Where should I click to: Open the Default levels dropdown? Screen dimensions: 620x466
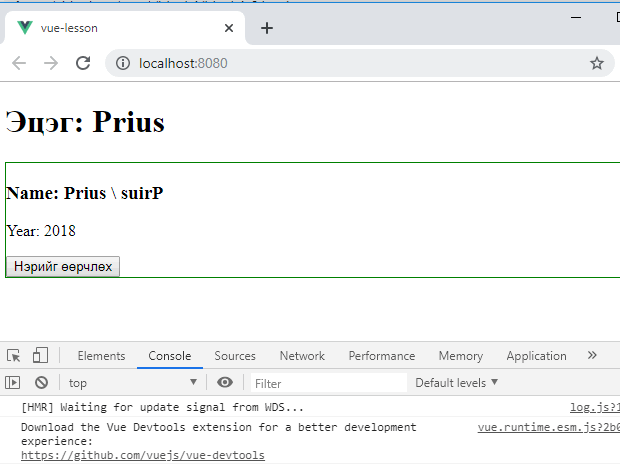pos(456,383)
